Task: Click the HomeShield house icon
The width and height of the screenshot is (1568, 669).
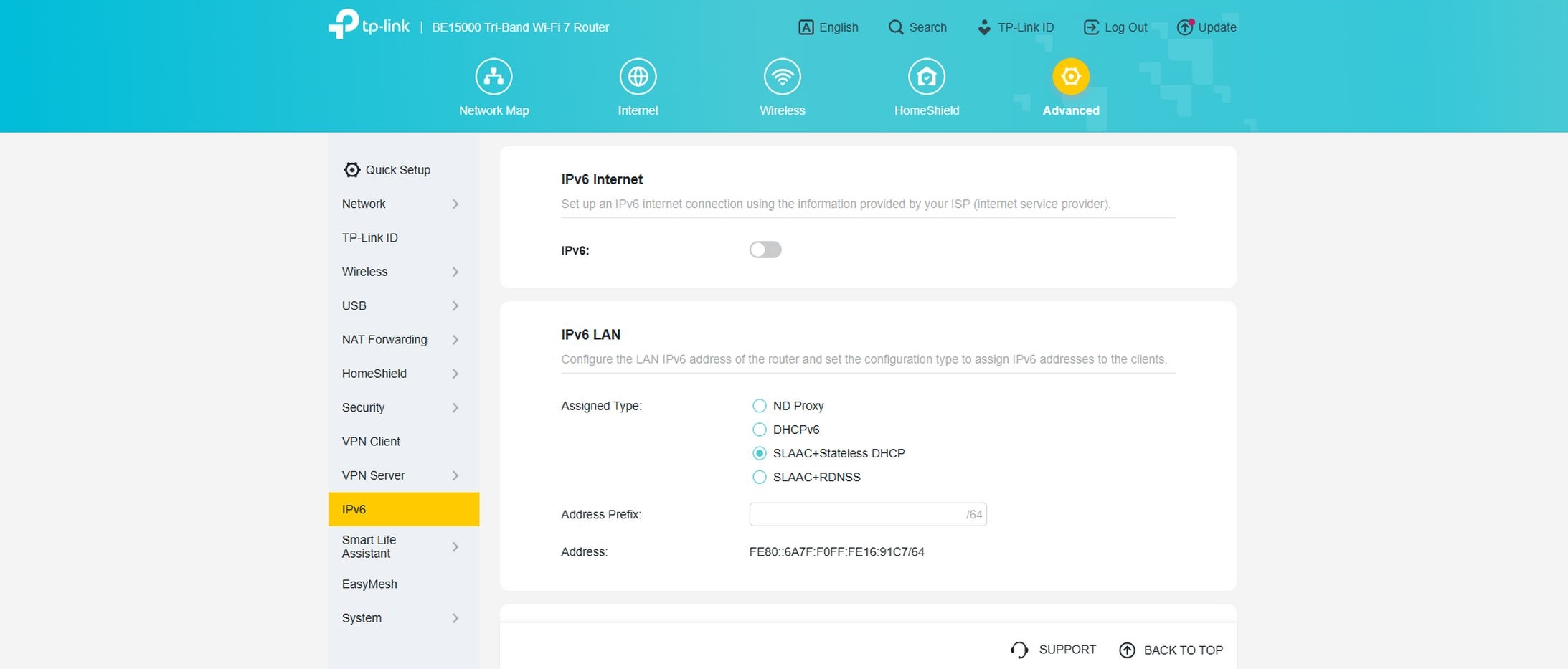Action: click(926, 77)
